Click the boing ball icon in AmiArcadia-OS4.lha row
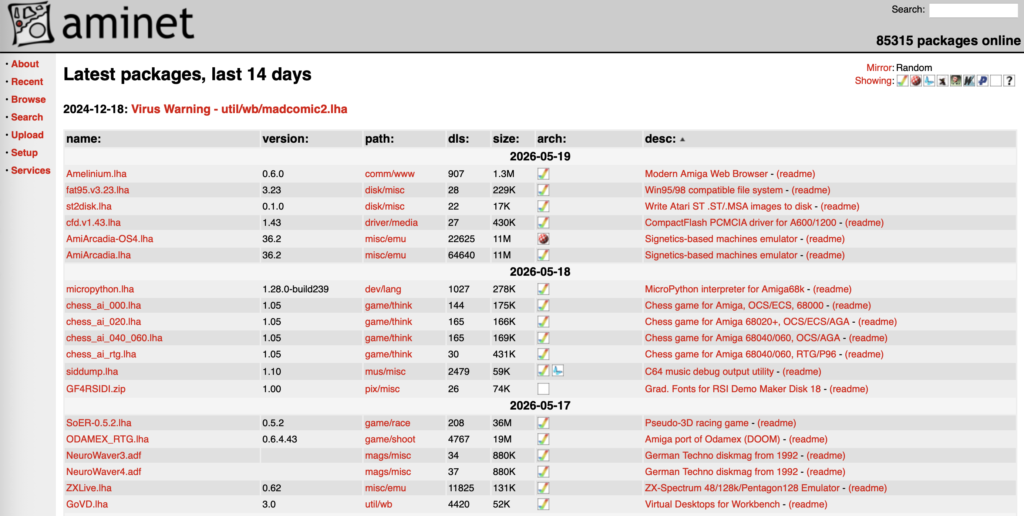The width and height of the screenshot is (1024, 516). [543, 239]
